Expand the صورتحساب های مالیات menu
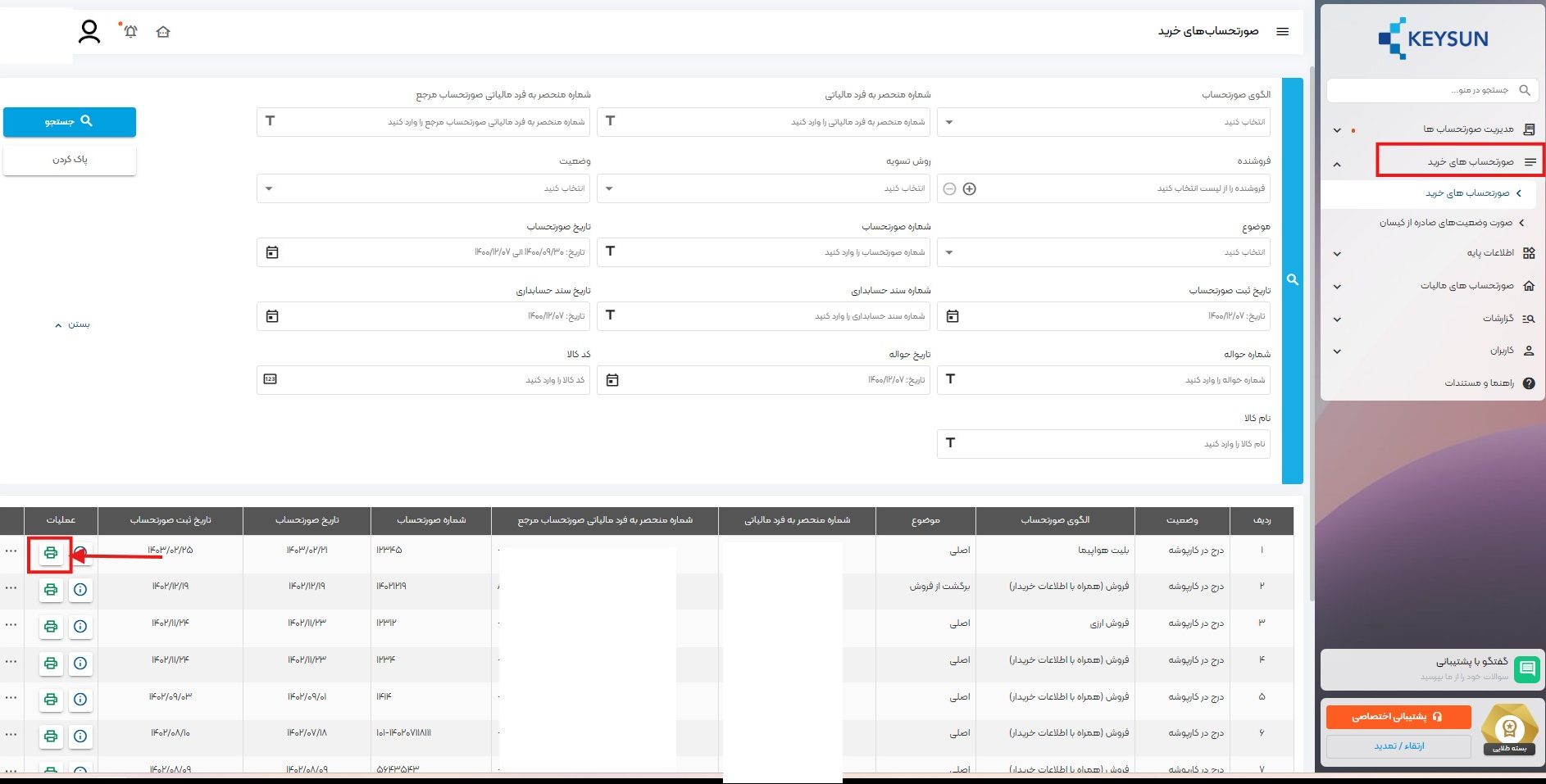The image size is (1546, 784). coord(1433,286)
